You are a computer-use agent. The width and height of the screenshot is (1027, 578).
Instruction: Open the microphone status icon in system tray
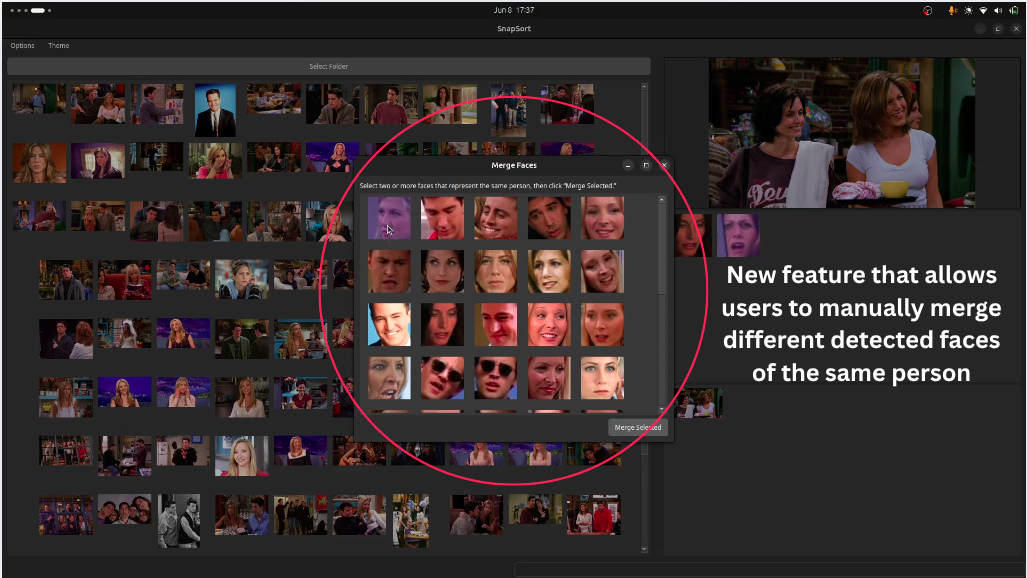[x=952, y=10]
